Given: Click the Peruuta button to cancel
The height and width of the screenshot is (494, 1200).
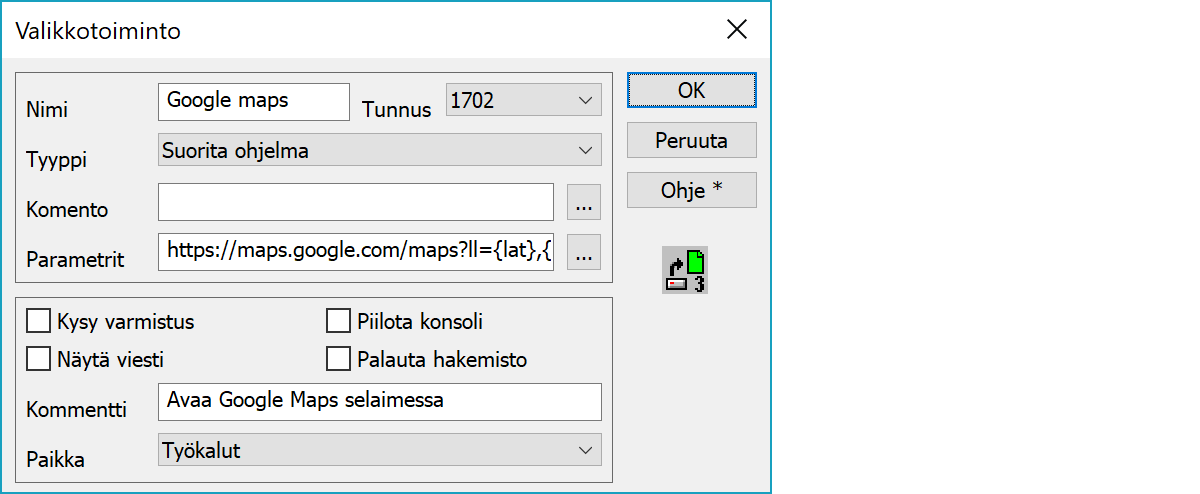Looking at the screenshot, I should click(691, 140).
